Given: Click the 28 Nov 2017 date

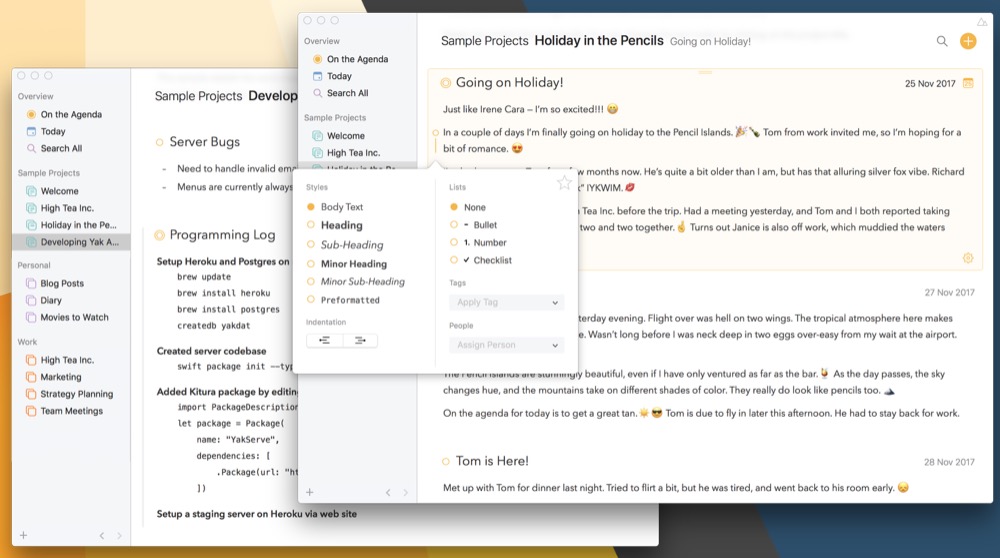Looking at the screenshot, I should [949, 462].
